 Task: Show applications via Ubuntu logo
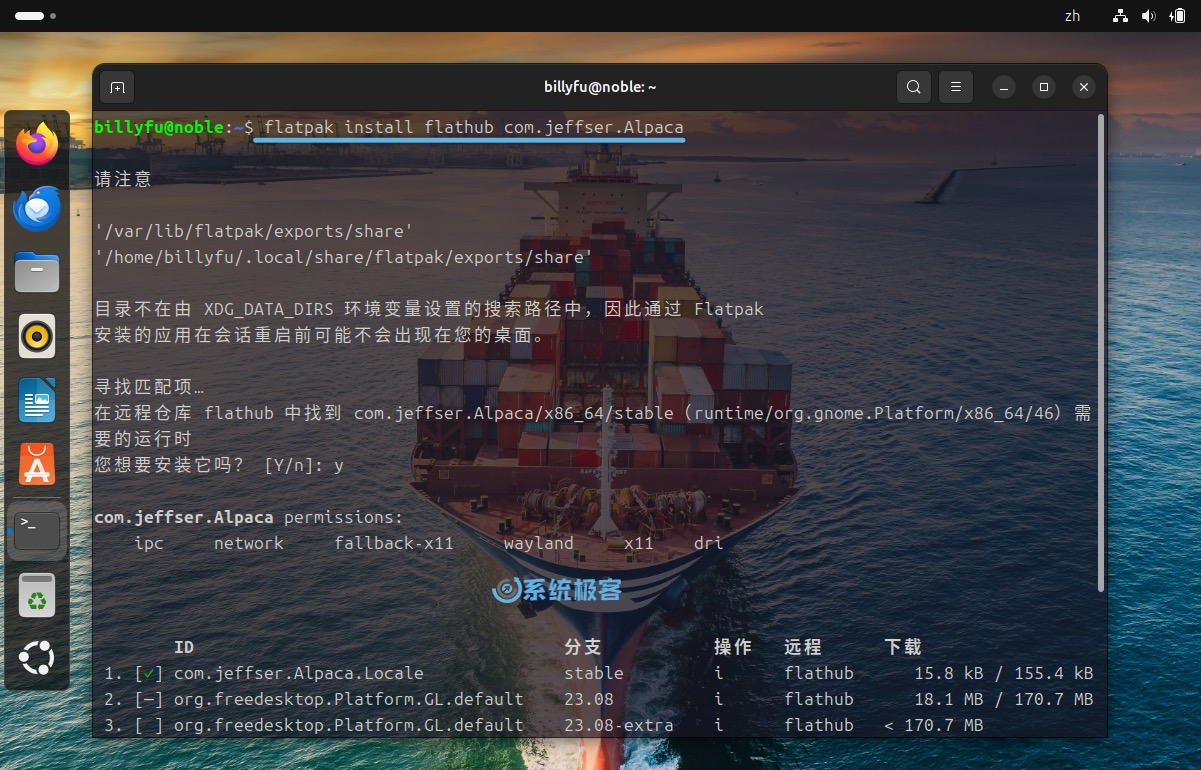pos(37,658)
